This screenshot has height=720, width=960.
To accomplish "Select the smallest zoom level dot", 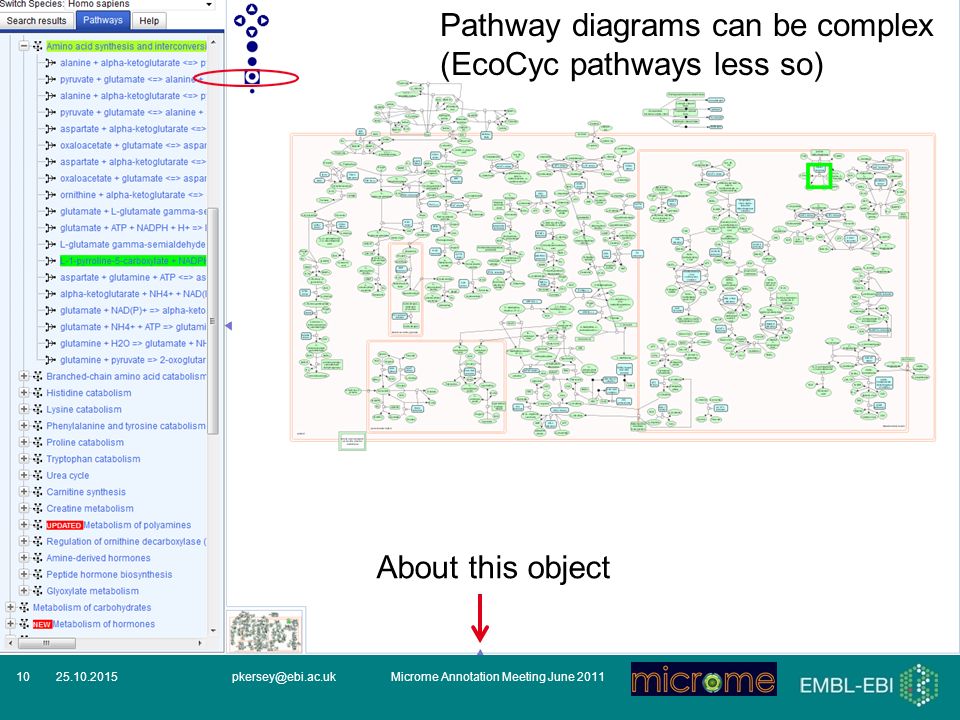I will pos(252,91).
